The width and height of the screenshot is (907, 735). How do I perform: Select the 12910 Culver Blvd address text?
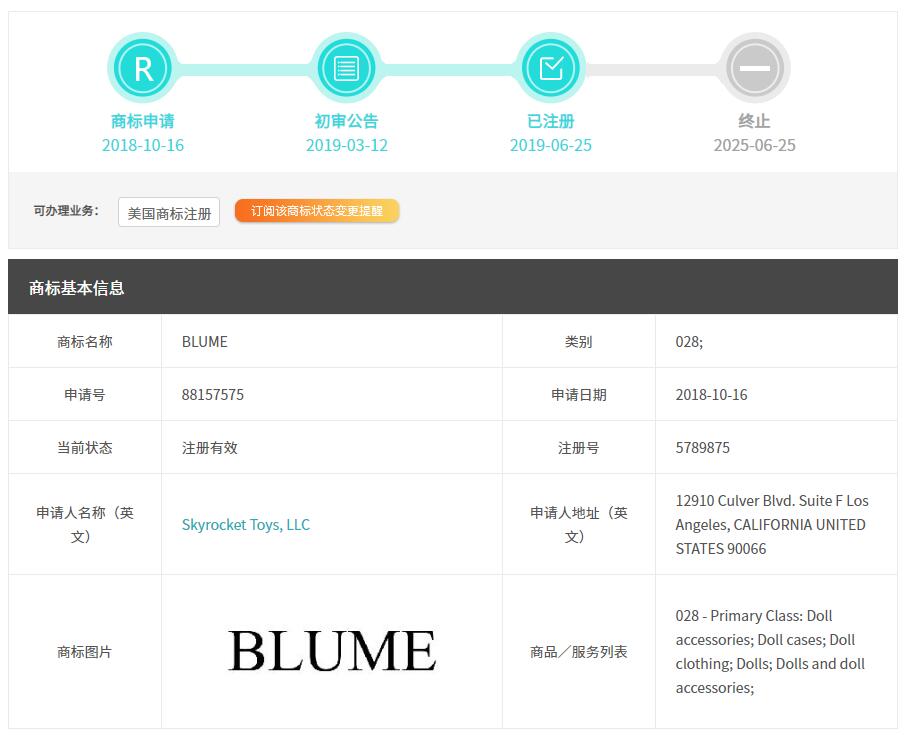(x=772, y=525)
